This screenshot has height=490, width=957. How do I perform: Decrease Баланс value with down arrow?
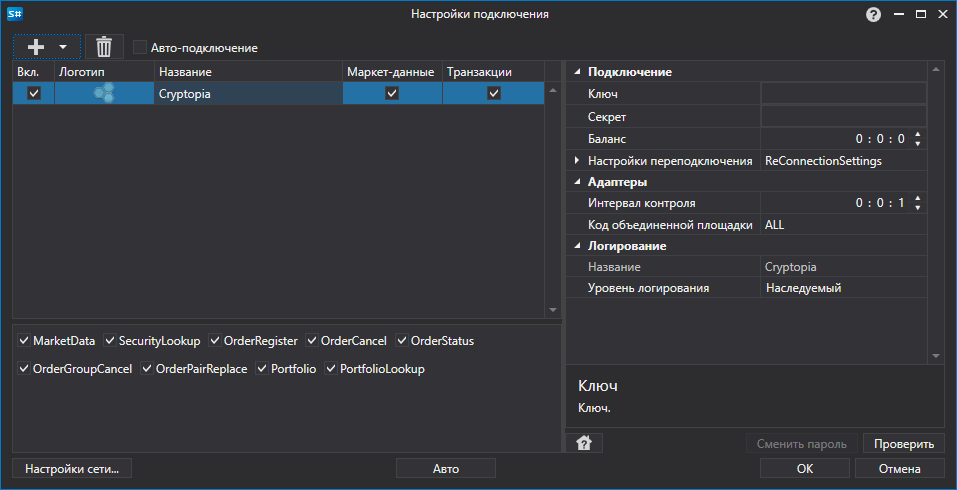click(x=917, y=143)
